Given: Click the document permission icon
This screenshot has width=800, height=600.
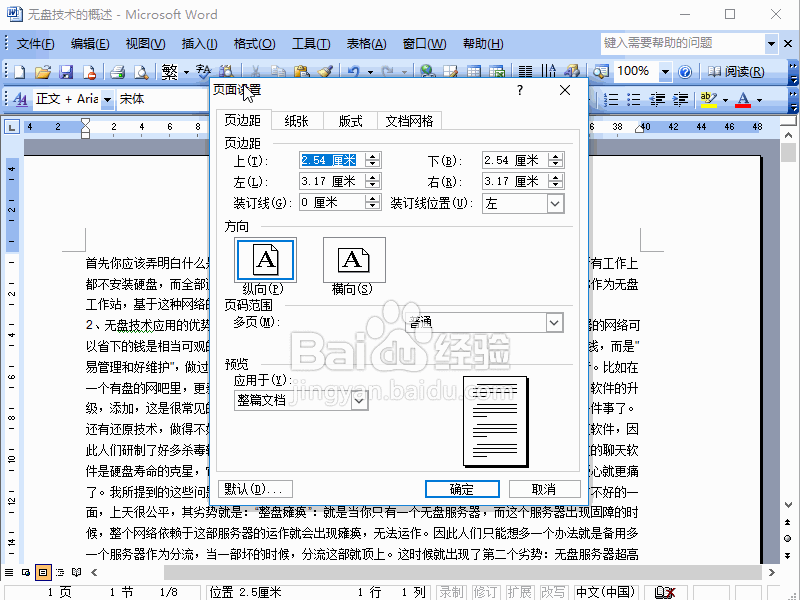Looking at the screenshot, I should pos(90,72).
